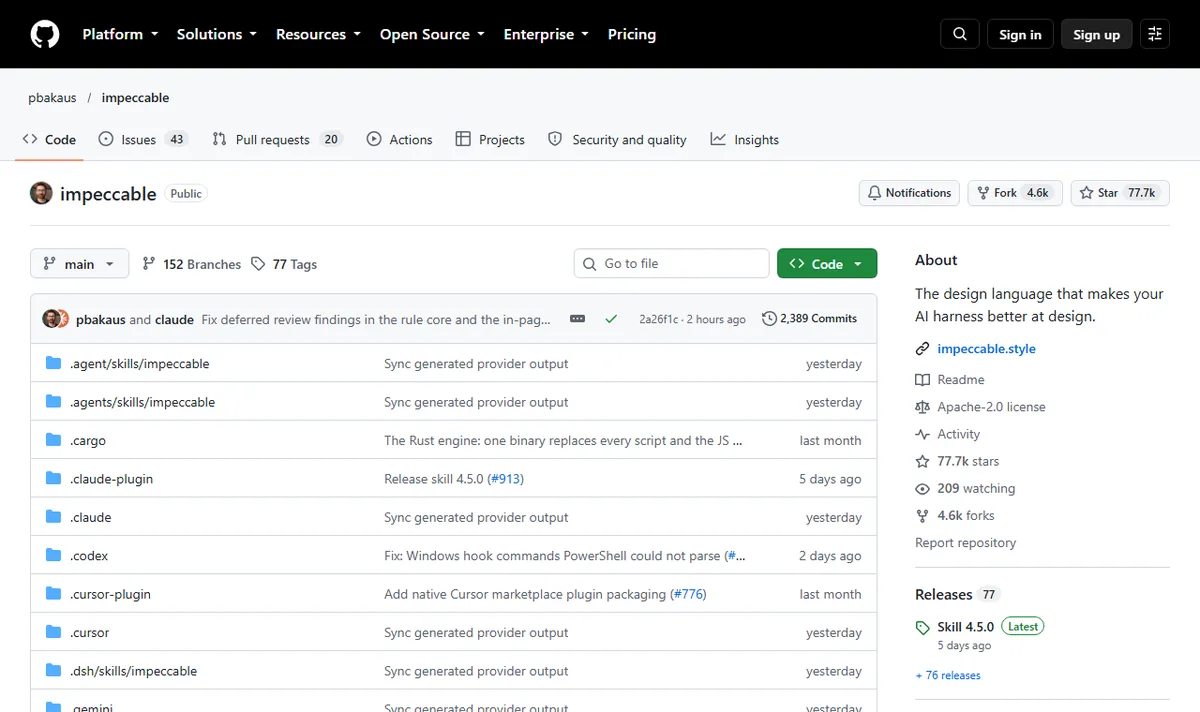The height and width of the screenshot is (712, 1200).
Task: Click the GitHub logo icon
Action: pyautogui.click(x=45, y=34)
